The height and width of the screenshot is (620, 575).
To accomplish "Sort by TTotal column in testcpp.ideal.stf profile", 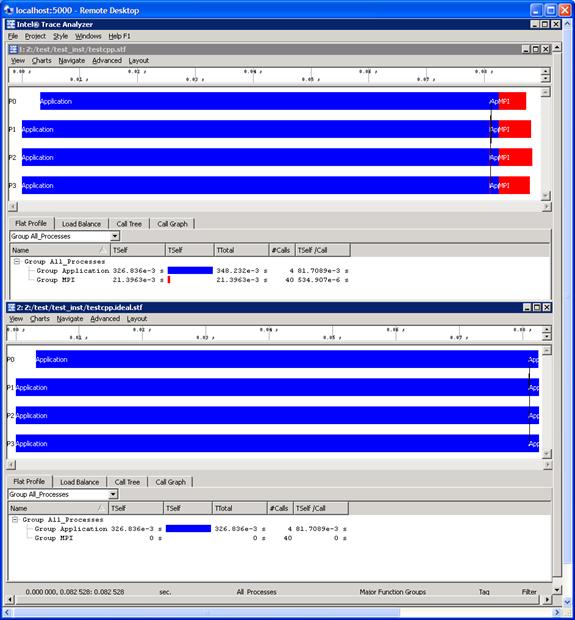I will [x=240, y=508].
